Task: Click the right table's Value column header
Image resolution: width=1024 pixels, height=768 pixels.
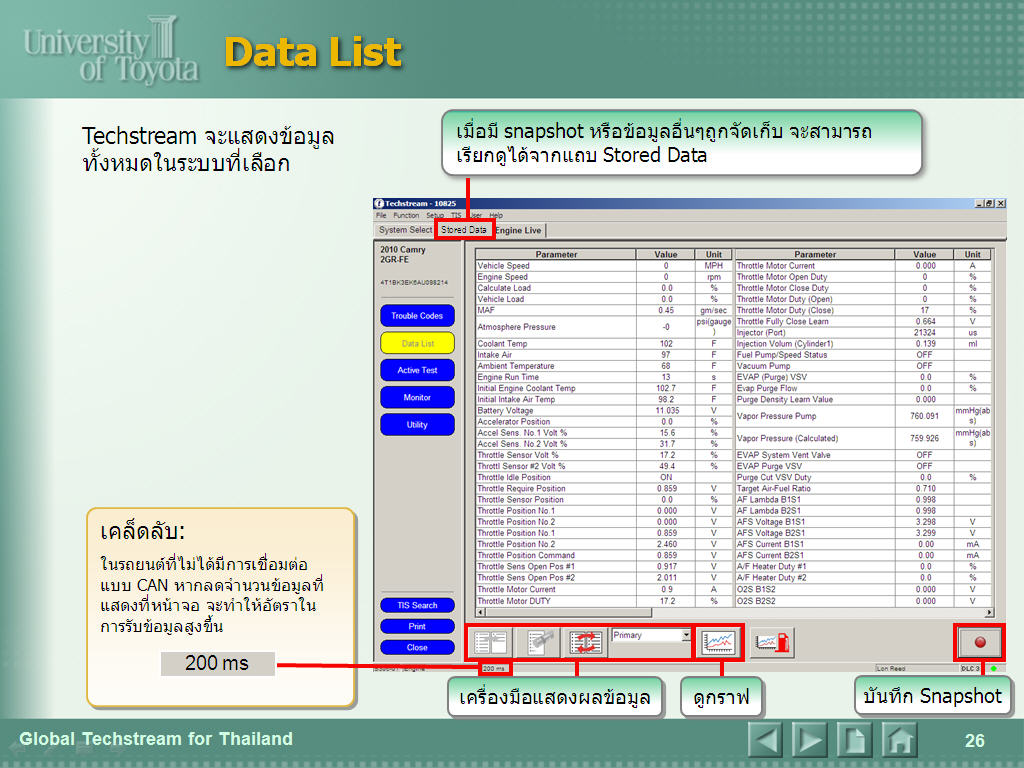Action: [x=924, y=254]
